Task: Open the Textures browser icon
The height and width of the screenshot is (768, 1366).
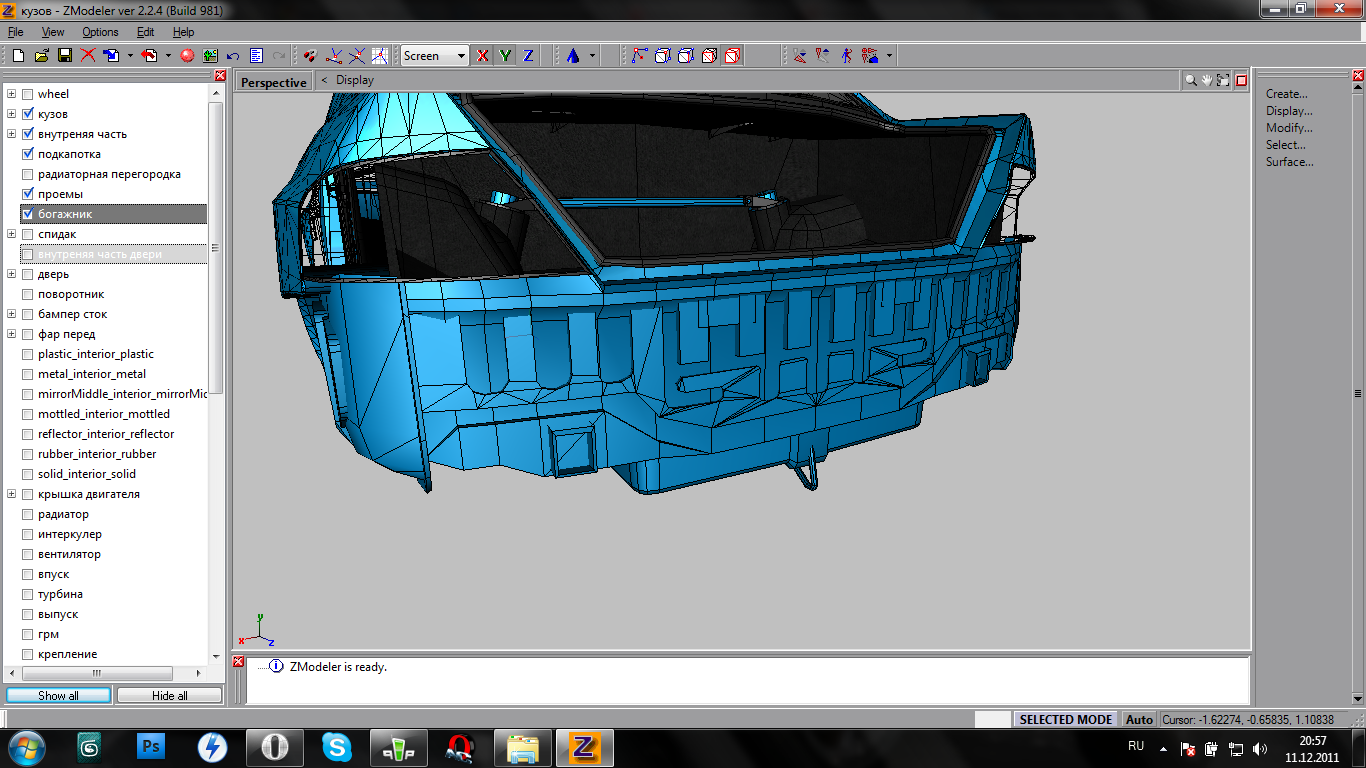Action: coord(210,56)
